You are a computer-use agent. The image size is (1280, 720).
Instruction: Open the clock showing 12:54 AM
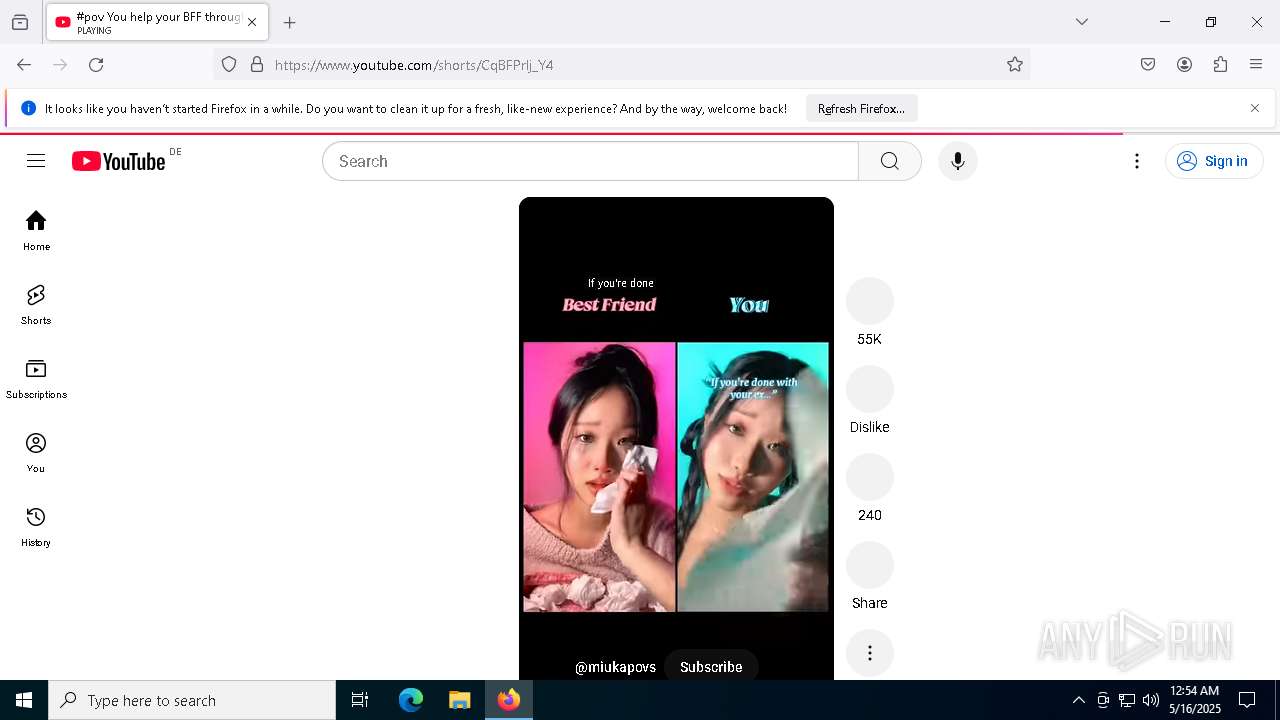(1195, 700)
